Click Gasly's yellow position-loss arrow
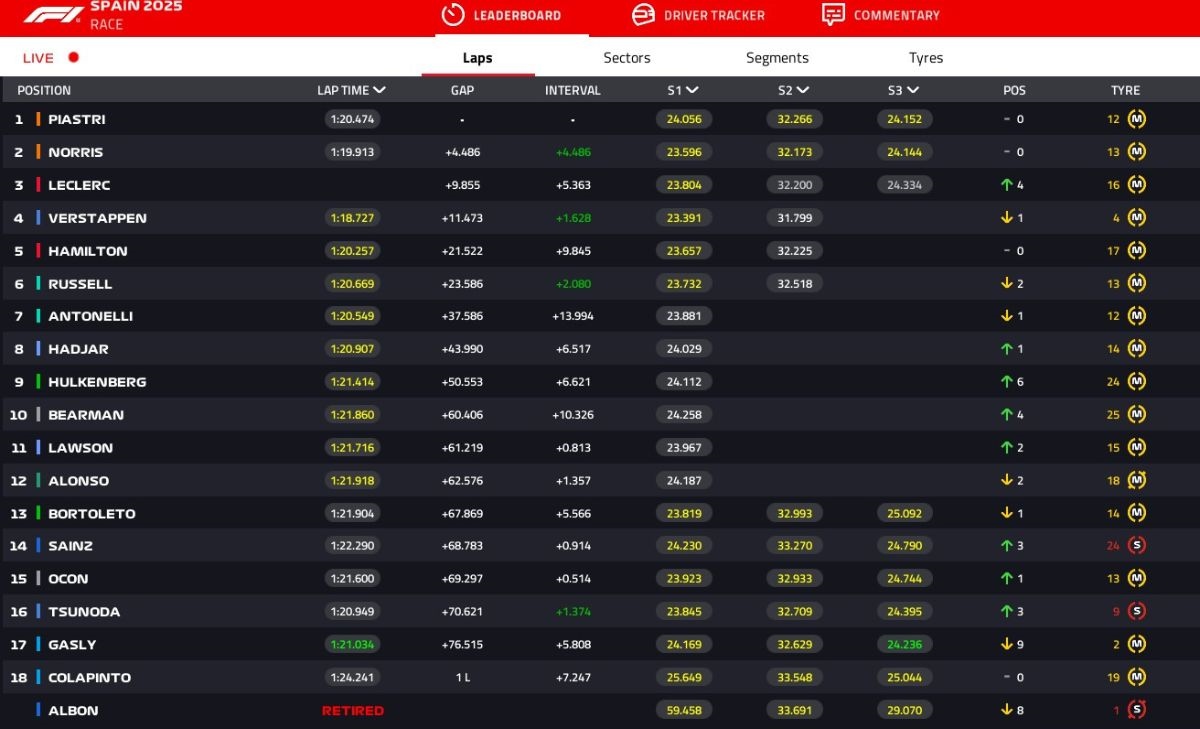Image resolution: width=1200 pixels, height=729 pixels. [x=1007, y=645]
